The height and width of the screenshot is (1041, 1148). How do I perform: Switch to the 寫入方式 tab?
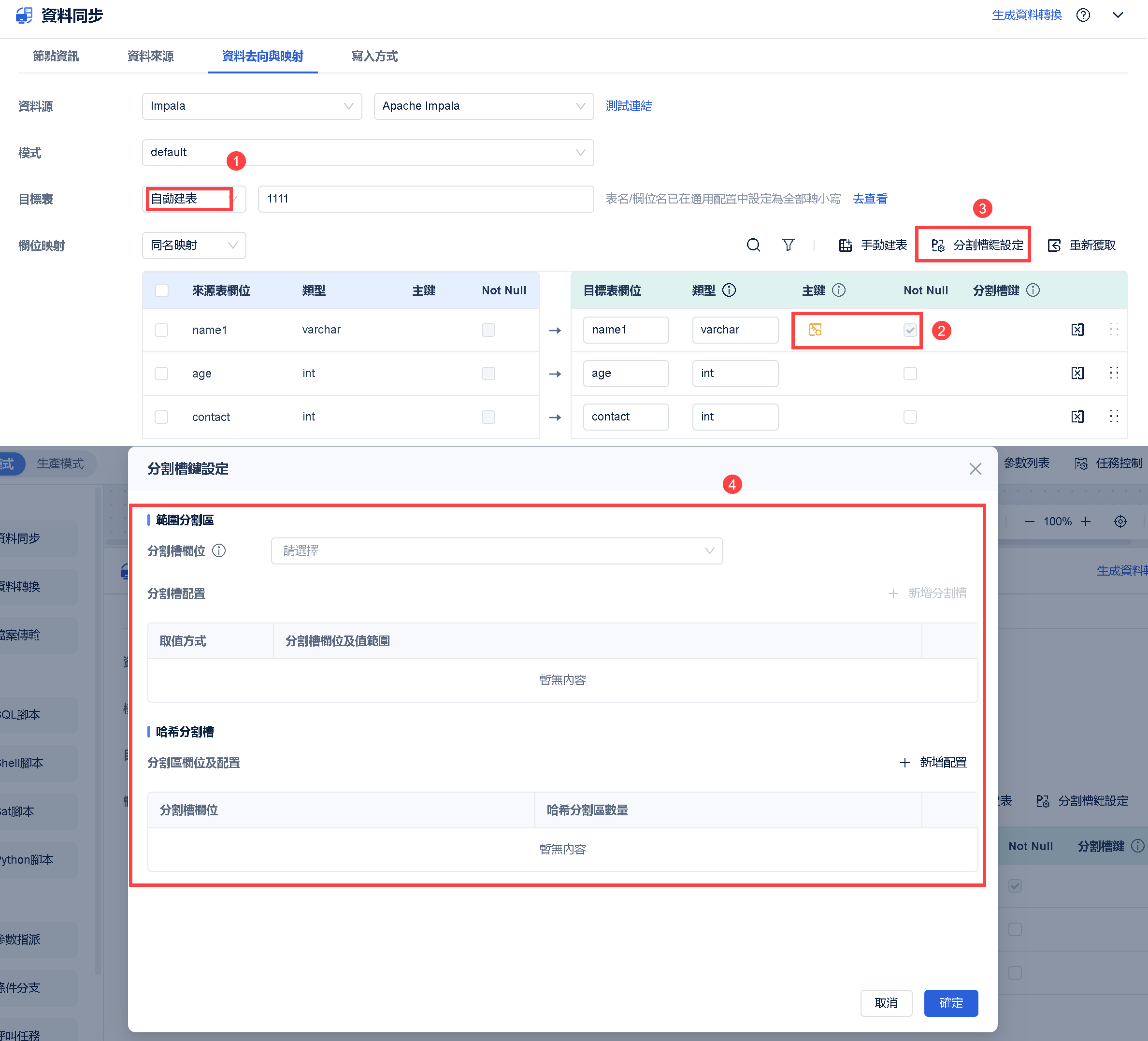coord(374,56)
